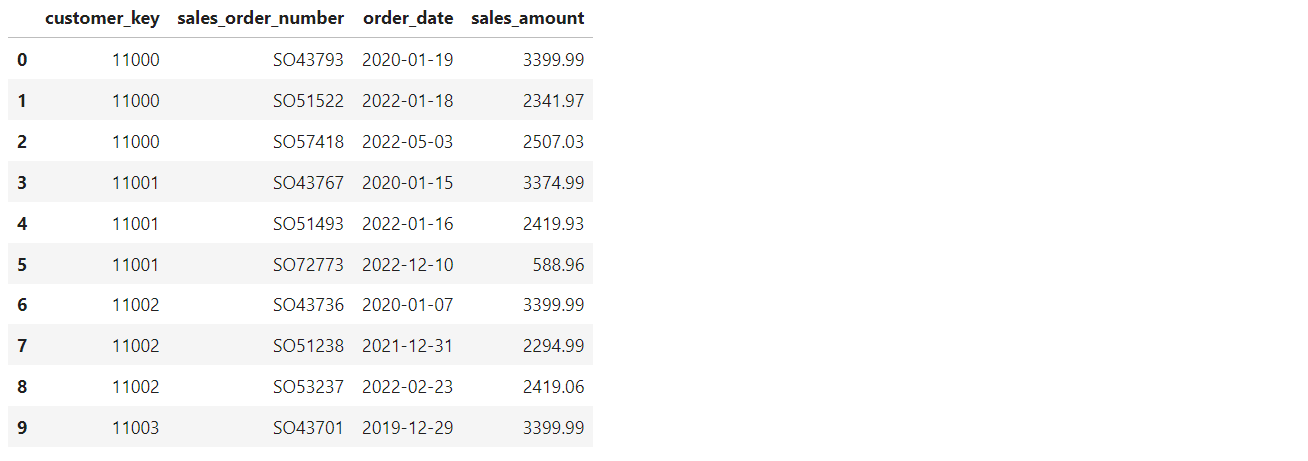Click row index 5 label
This screenshot has width=1308, height=461.
(22, 265)
